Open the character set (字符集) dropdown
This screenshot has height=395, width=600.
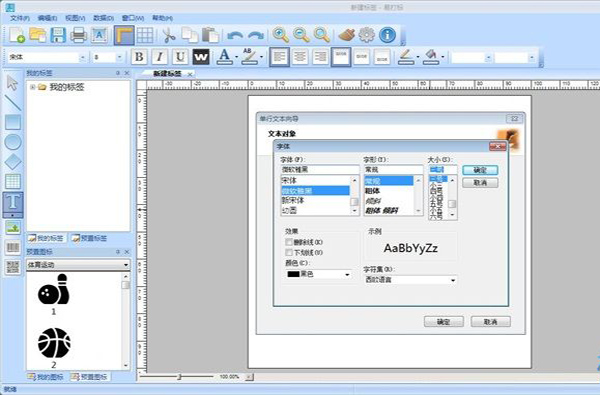click(x=410, y=280)
